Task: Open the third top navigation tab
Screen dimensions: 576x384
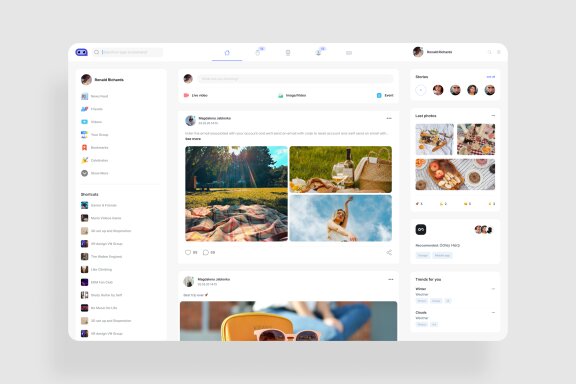Action: point(288,53)
